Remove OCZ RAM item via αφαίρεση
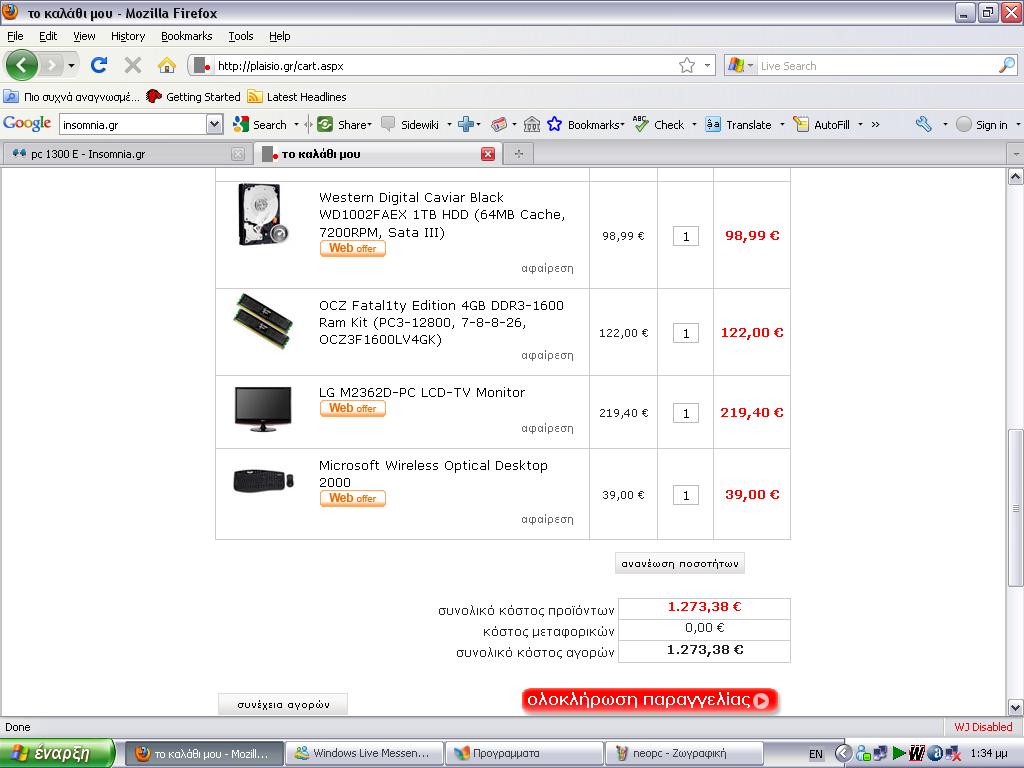Screen dimensions: 1024x768 pyautogui.click(x=547, y=355)
